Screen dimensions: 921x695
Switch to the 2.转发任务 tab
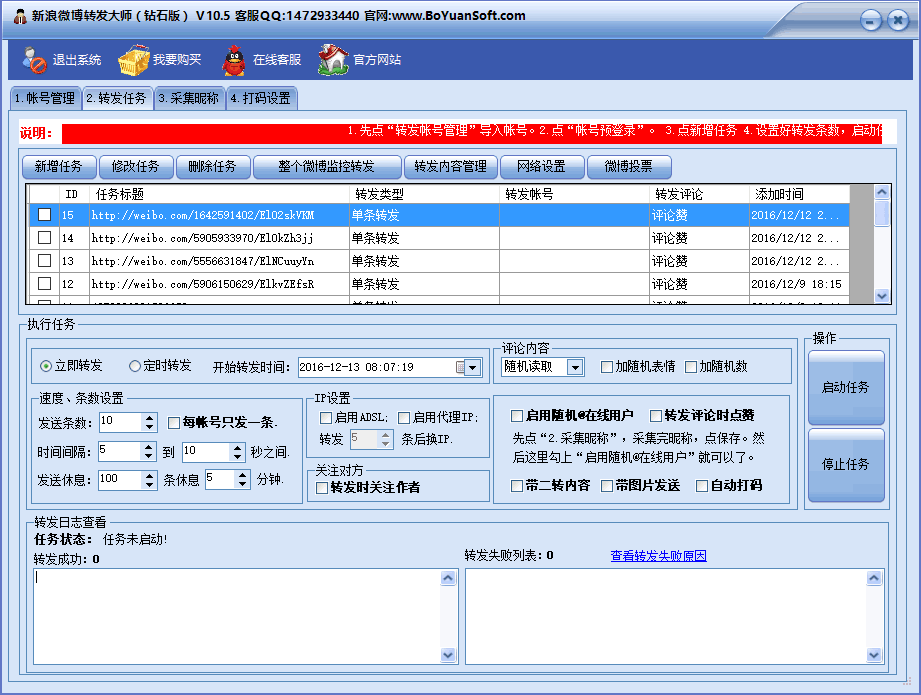click(117, 98)
